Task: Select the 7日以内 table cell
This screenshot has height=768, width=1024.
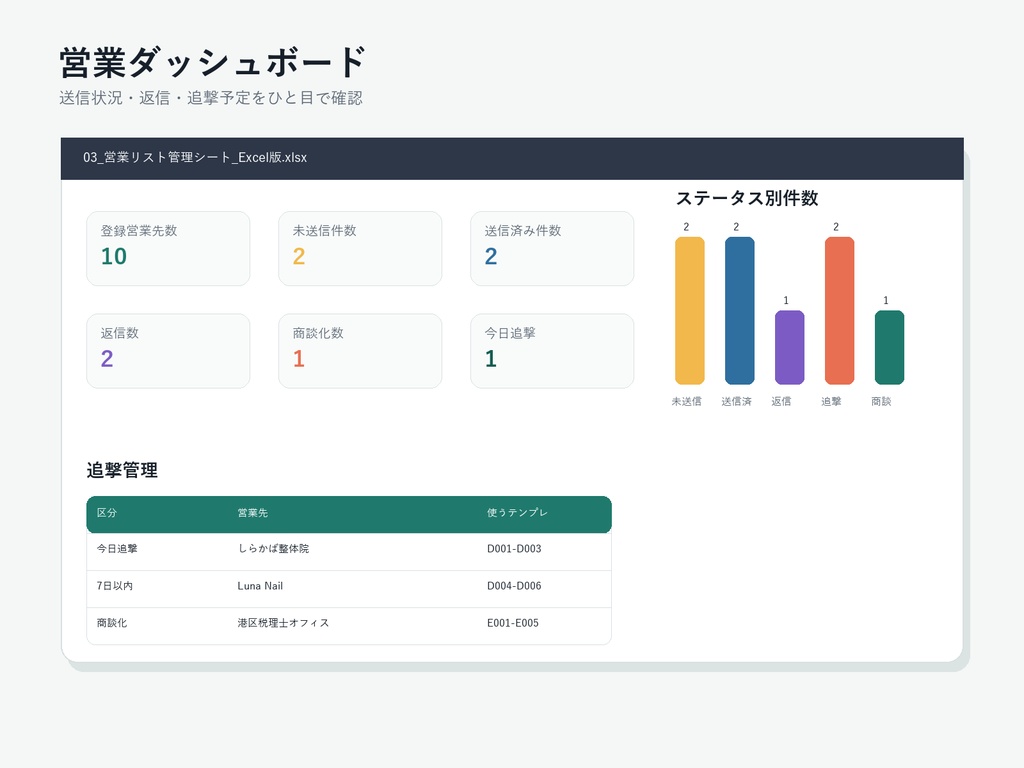Action: (x=114, y=586)
